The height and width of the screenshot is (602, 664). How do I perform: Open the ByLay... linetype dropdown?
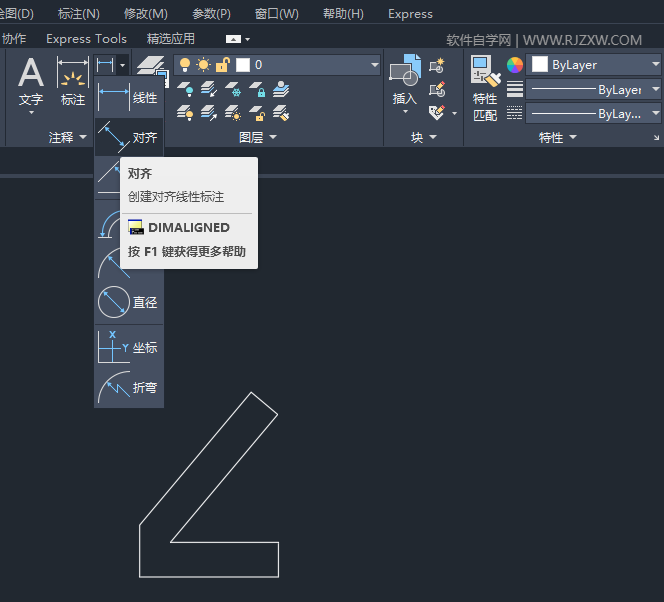[656, 113]
